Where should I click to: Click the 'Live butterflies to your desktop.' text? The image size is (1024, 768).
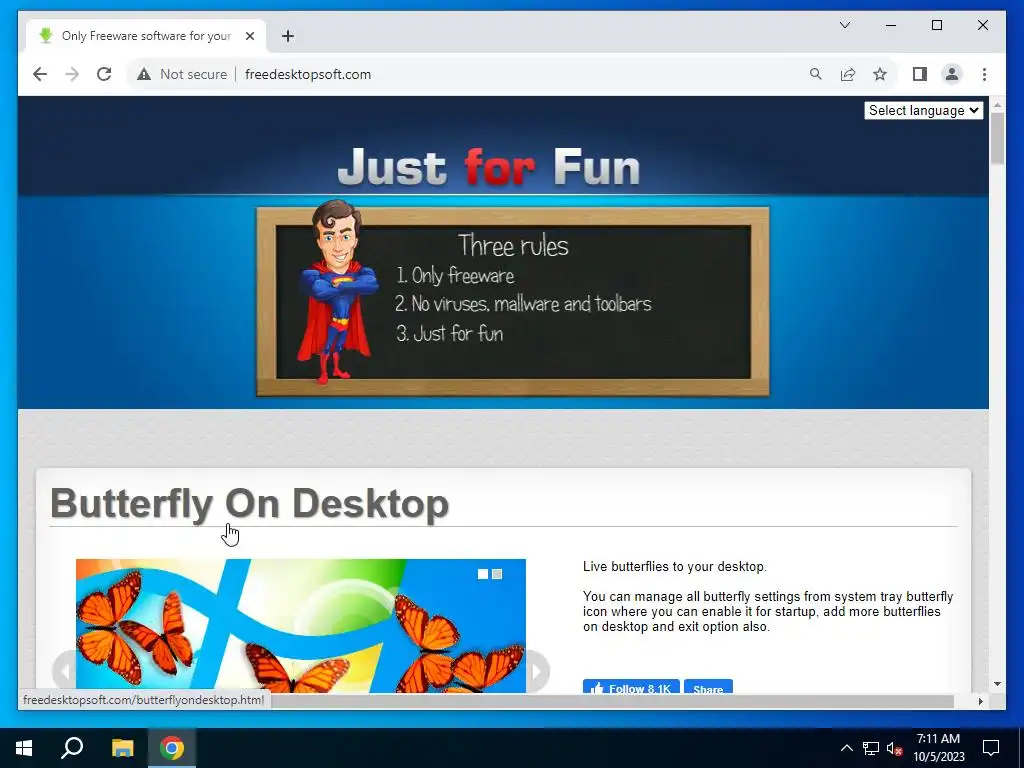[x=675, y=567]
